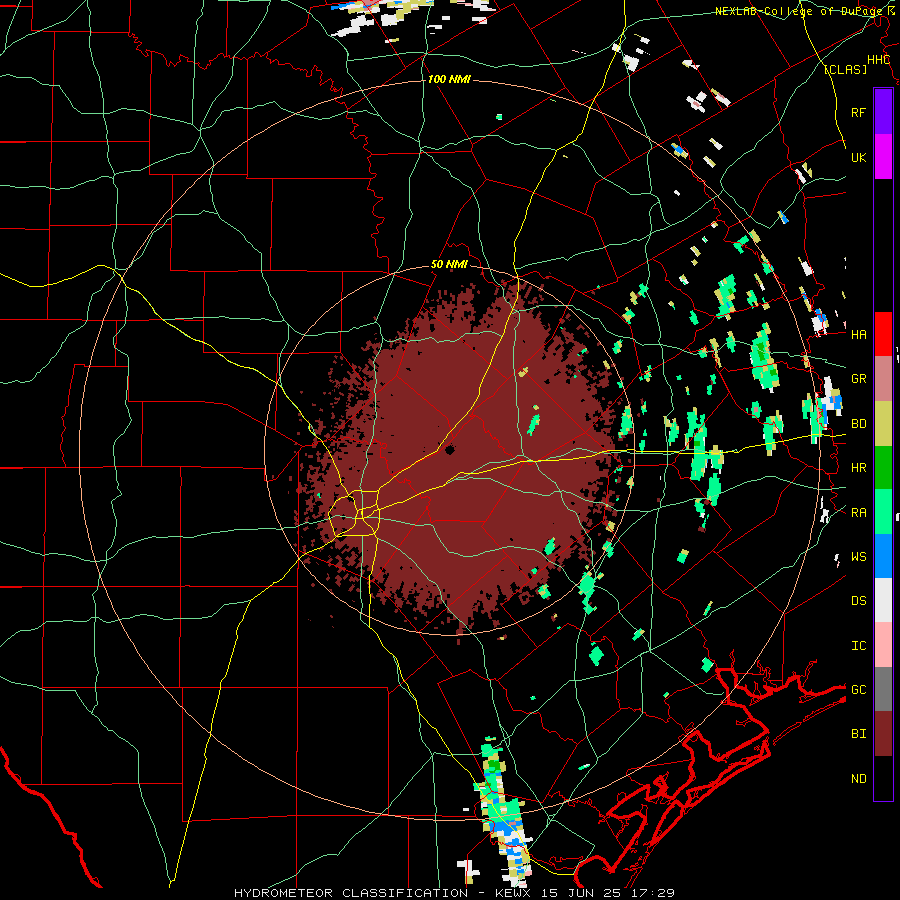Click the "100 NMI" range ring label
Screen dimensions: 900x900
pyautogui.click(x=449, y=79)
